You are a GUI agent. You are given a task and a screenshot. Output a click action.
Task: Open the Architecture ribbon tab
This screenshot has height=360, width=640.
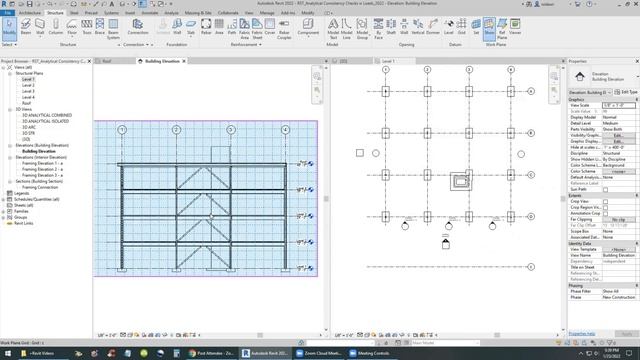30,13
